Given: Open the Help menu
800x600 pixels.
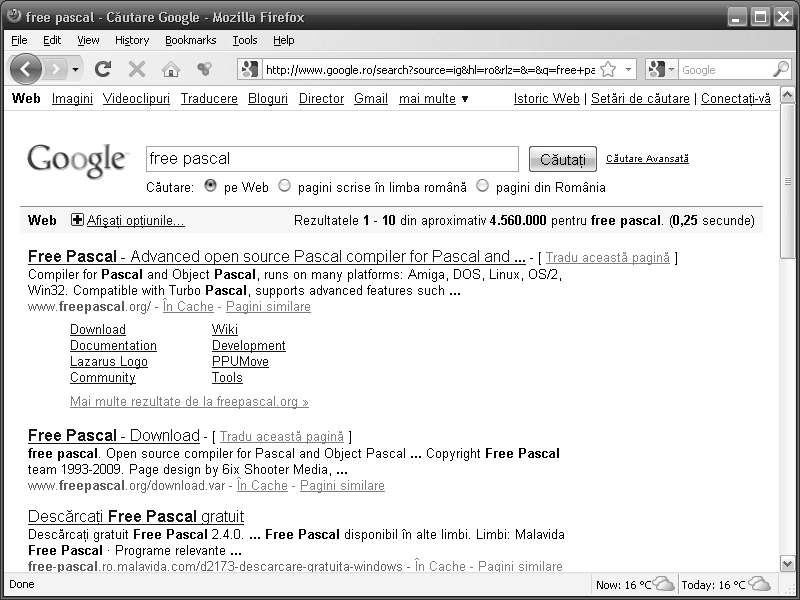Looking at the screenshot, I should click(284, 40).
